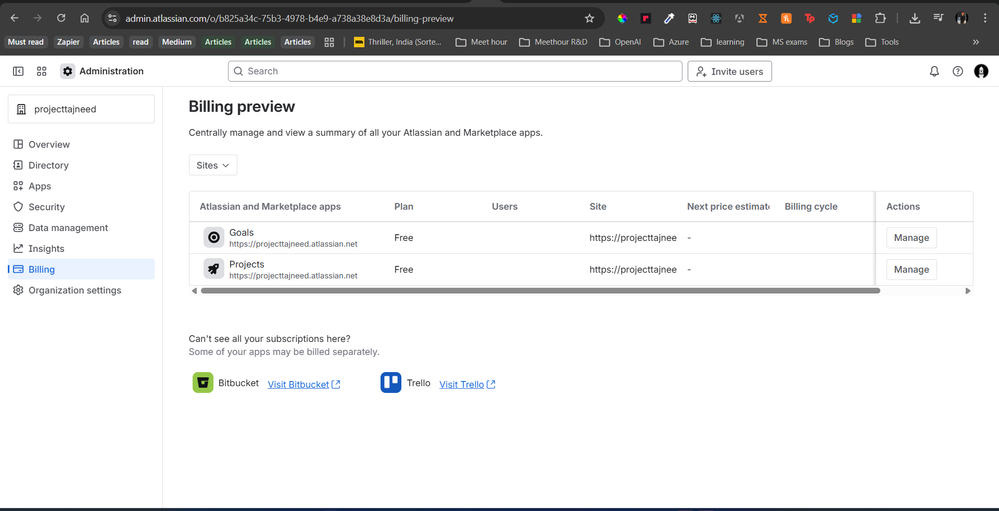This screenshot has width=999, height=511.
Task: Open the user profile avatar
Action: tap(981, 72)
